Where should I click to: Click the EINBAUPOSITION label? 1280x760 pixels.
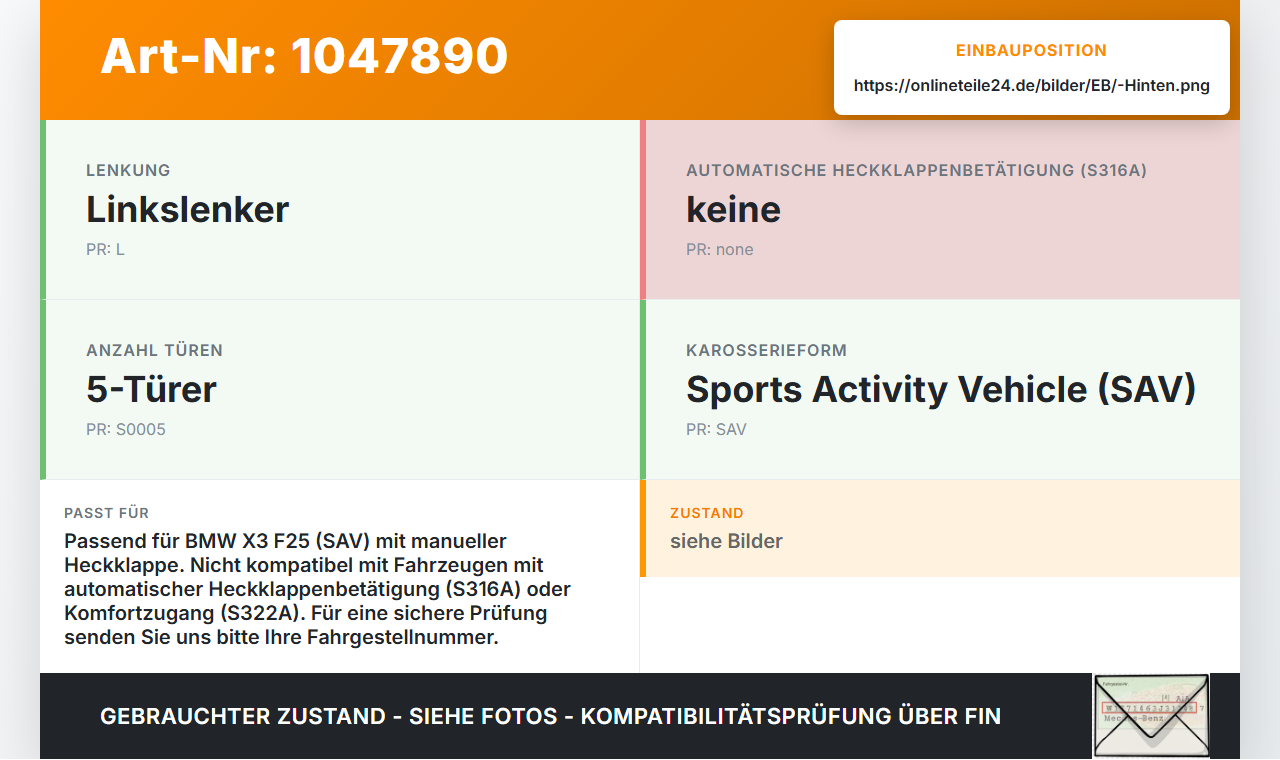tap(1031, 50)
